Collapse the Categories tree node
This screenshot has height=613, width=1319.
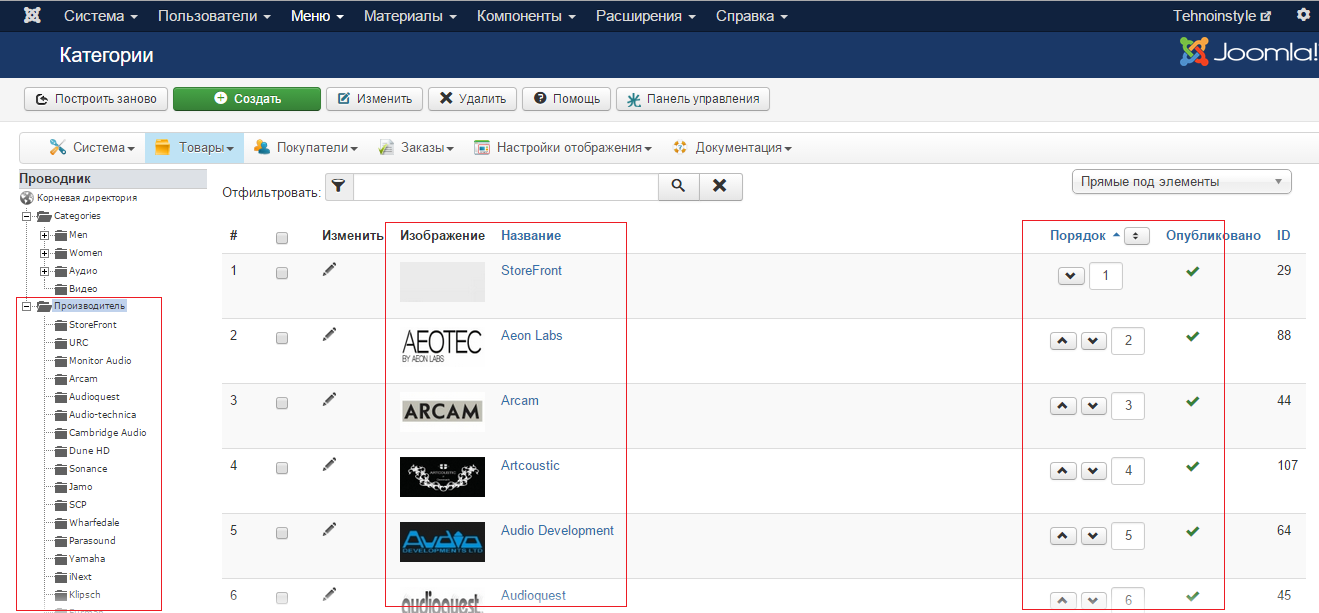(x=27, y=216)
